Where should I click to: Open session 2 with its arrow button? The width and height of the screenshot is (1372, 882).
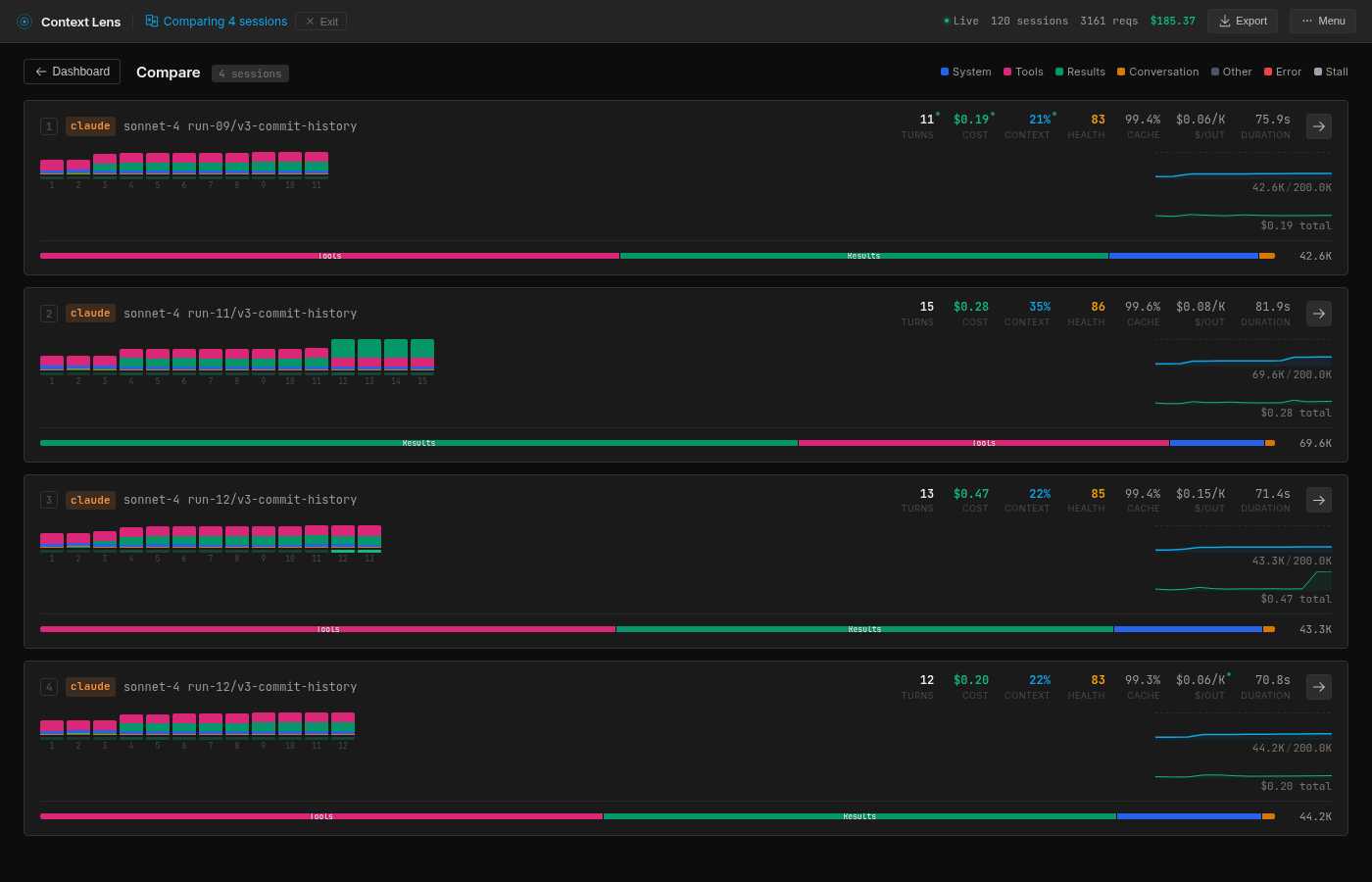tap(1318, 314)
